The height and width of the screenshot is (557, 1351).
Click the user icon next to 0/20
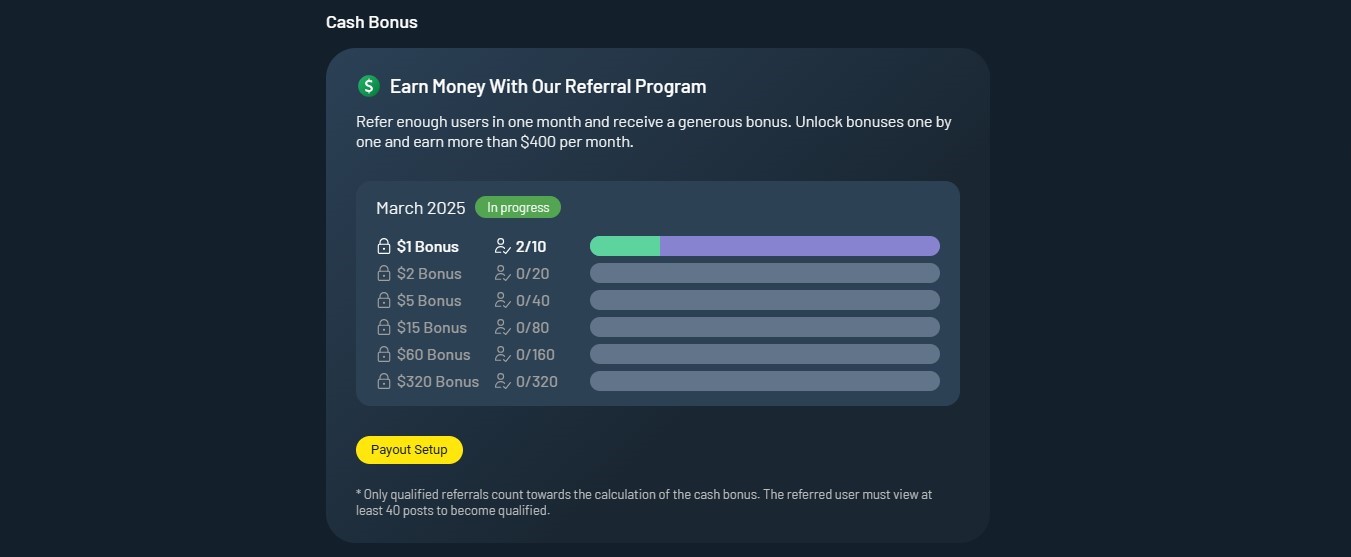click(503, 273)
